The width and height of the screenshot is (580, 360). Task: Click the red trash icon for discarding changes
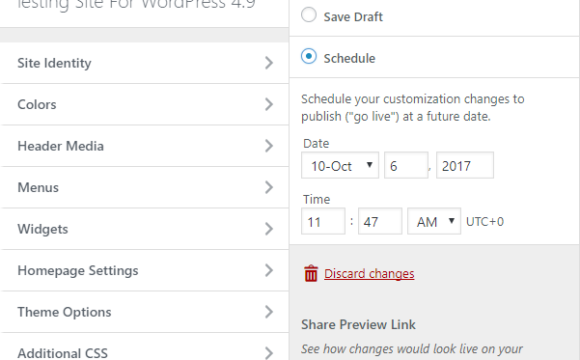311,273
